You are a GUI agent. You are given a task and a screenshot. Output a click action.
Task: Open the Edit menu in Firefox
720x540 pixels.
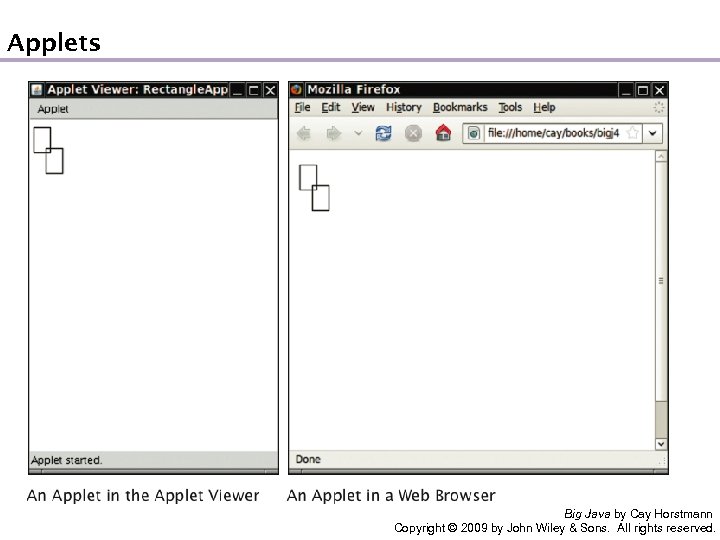click(x=331, y=107)
